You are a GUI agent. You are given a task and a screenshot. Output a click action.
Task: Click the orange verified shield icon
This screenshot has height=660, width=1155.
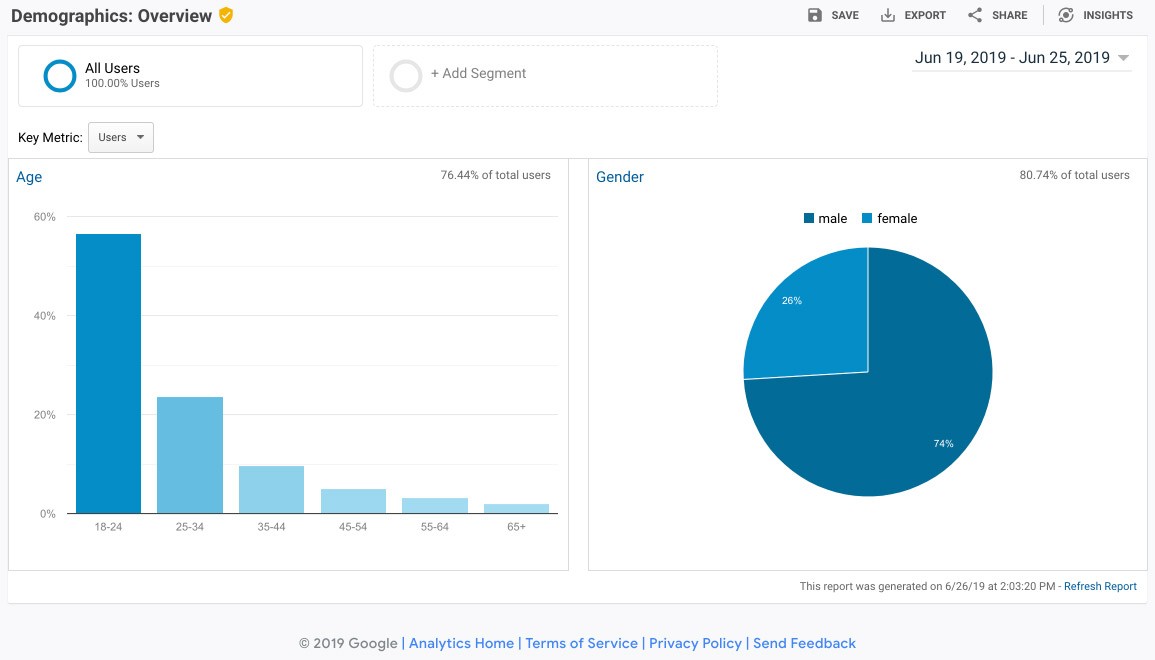tap(226, 15)
